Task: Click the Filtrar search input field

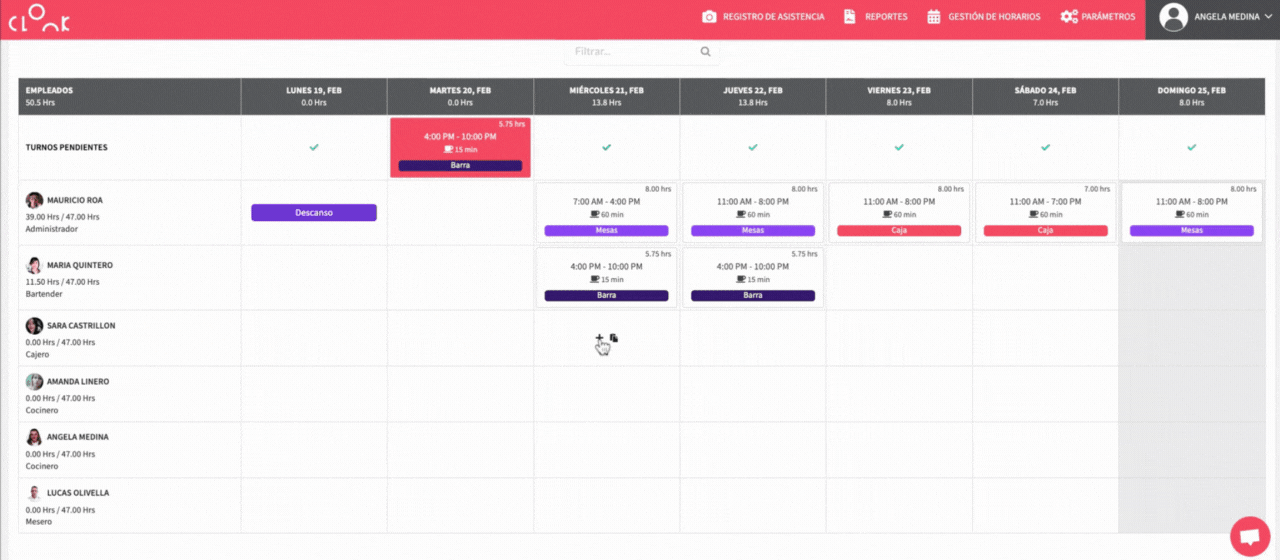Action: (632, 52)
